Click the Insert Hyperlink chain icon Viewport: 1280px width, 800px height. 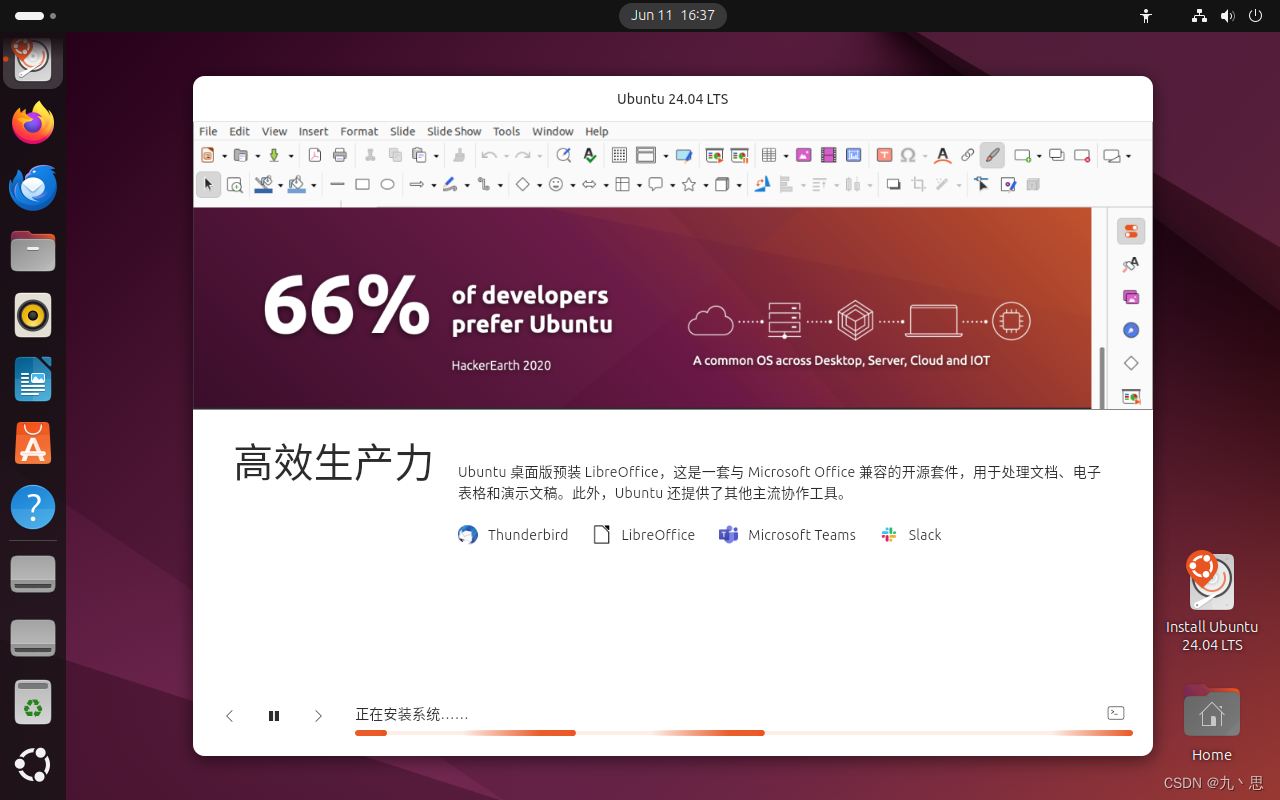(967, 155)
